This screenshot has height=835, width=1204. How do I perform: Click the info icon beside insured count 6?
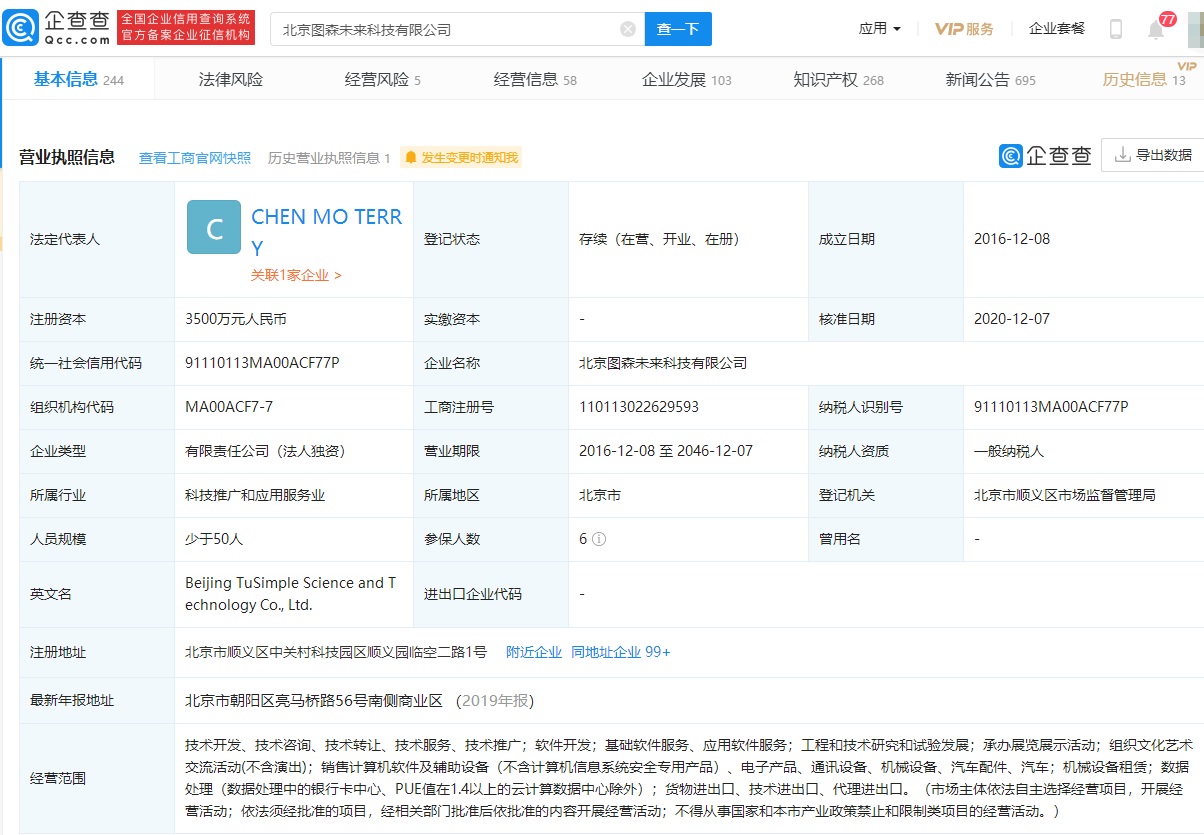[x=599, y=539]
